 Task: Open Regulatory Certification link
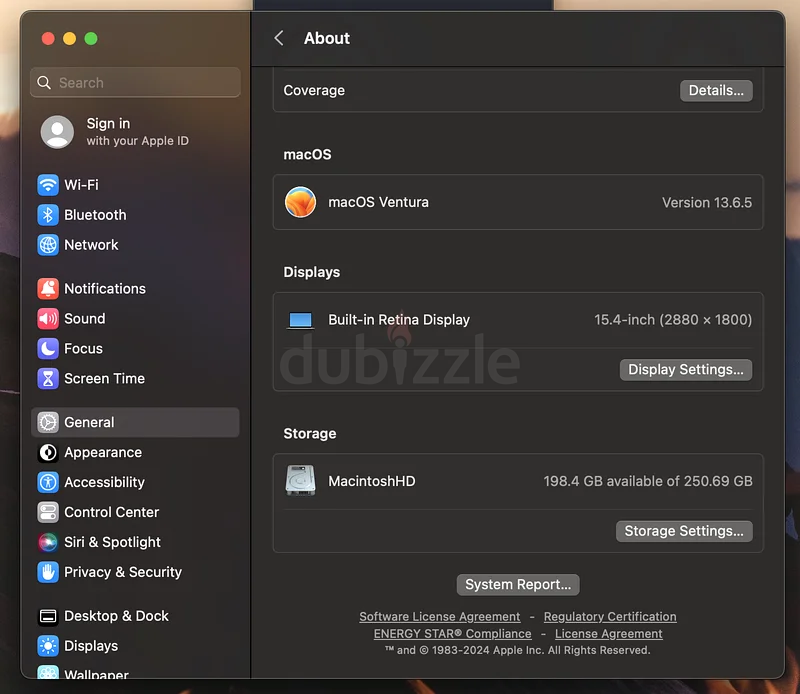tap(610, 616)
